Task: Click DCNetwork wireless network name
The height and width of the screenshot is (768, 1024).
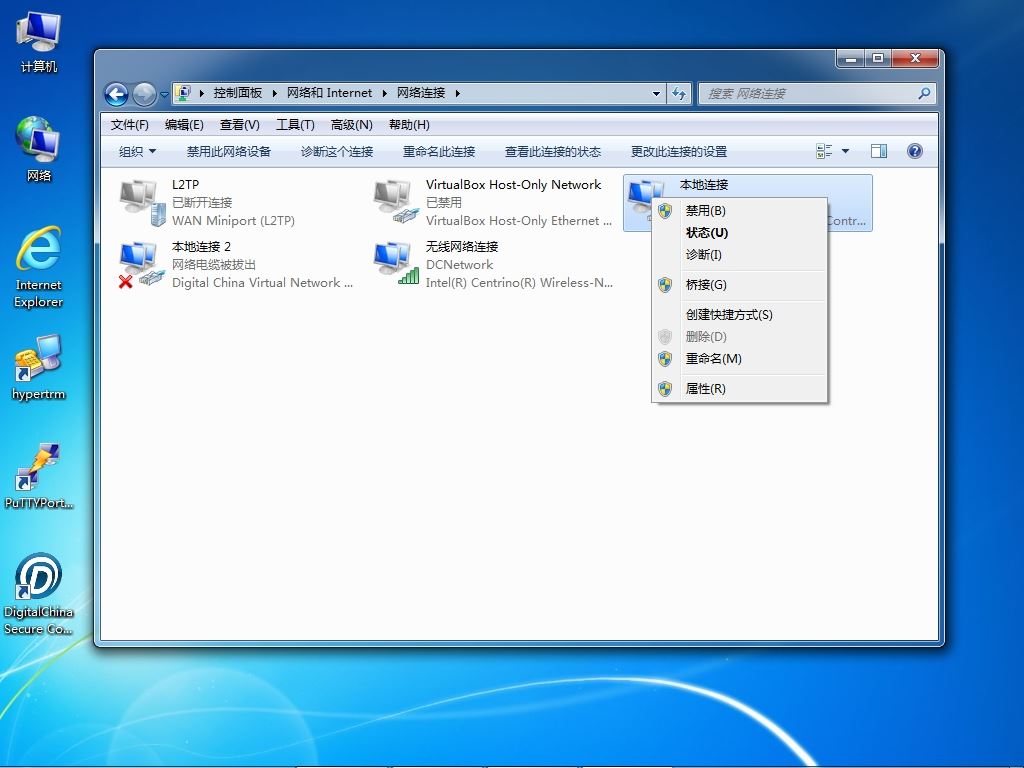Action: click(459, 264)
